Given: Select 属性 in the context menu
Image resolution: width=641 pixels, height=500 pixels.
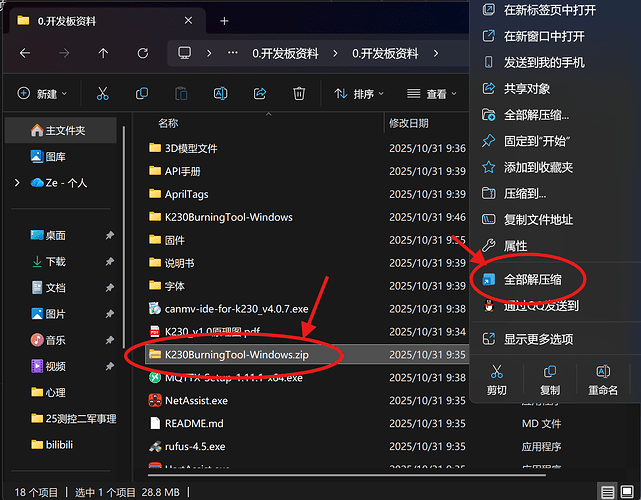Looking at the screenshot, I should point(515,245).
